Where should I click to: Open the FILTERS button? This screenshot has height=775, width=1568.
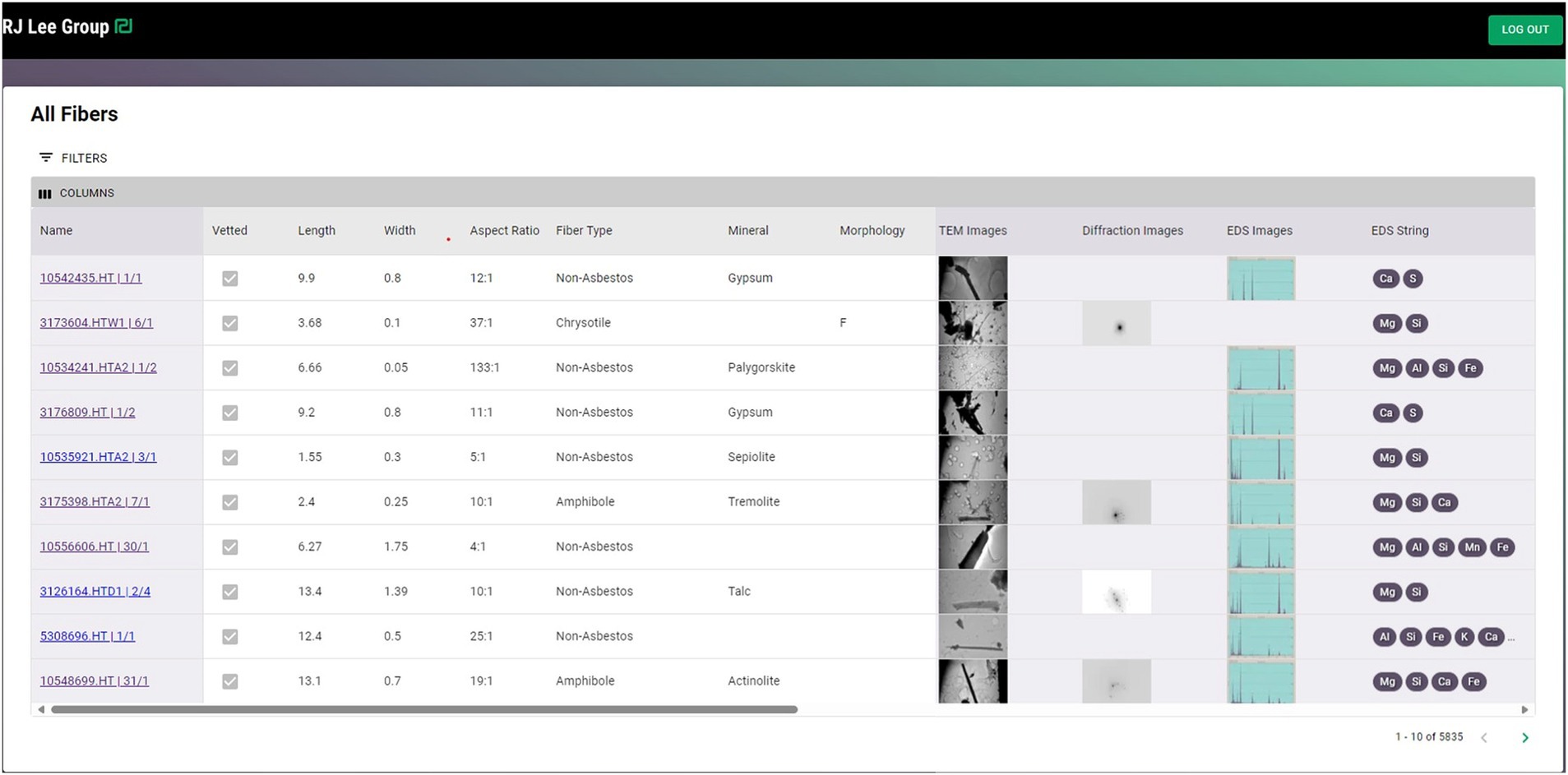point(73,158)
